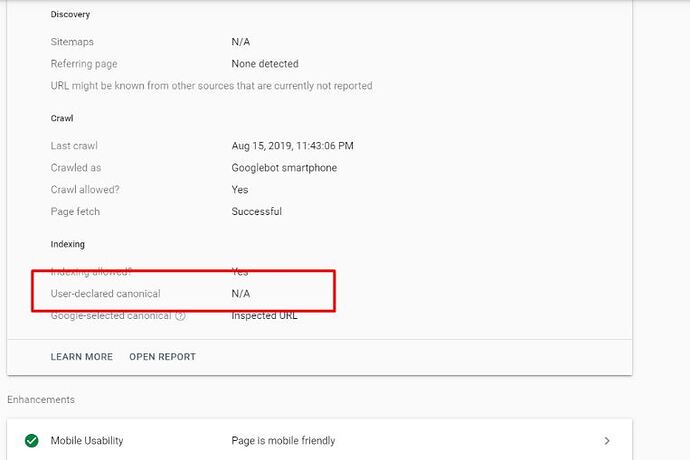The image size is (690, 460).
Task: Click the green checkmark icon for Mobile Usability
Action: point(32,441)
